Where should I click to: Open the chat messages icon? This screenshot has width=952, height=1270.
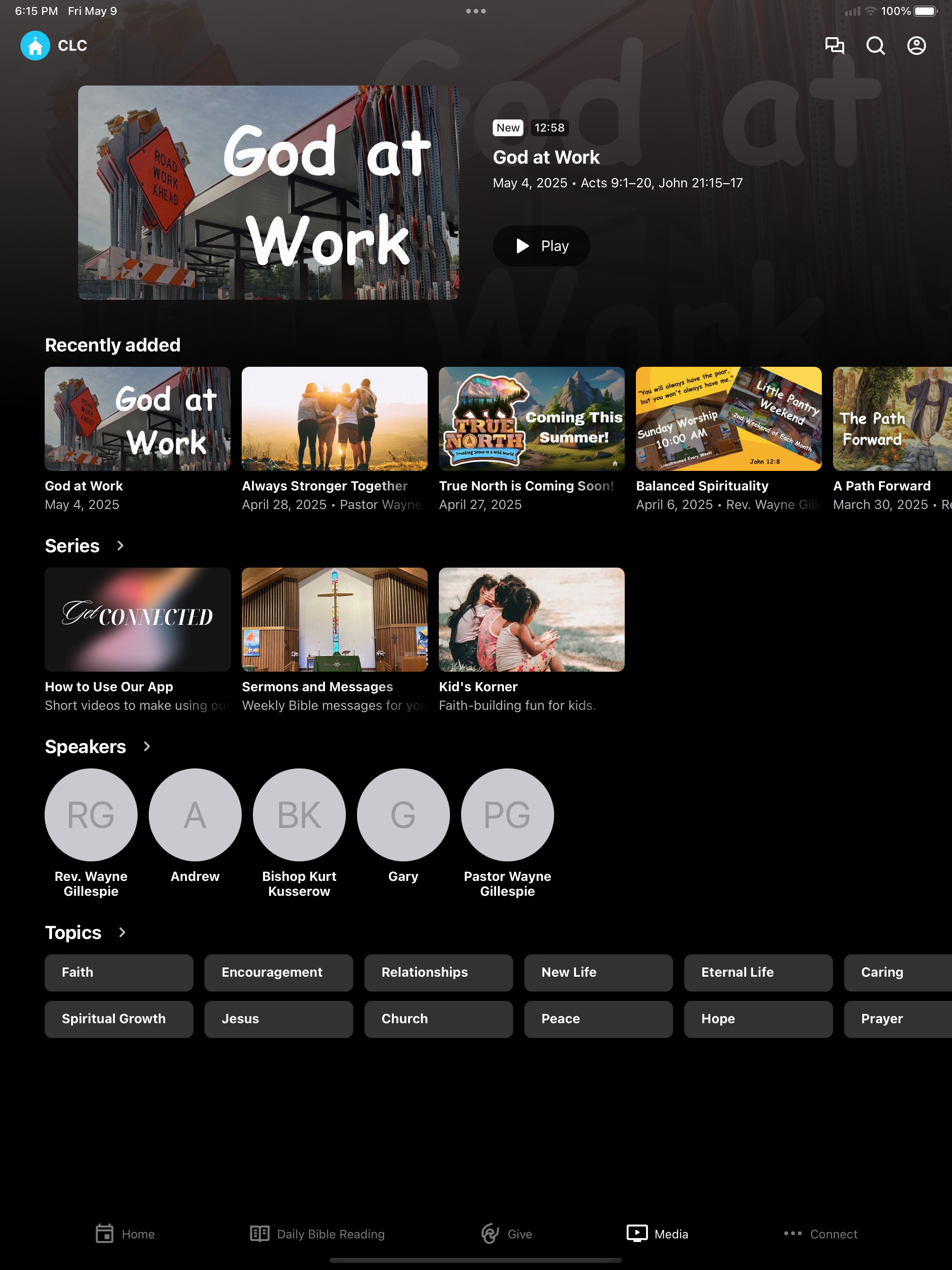834,46
